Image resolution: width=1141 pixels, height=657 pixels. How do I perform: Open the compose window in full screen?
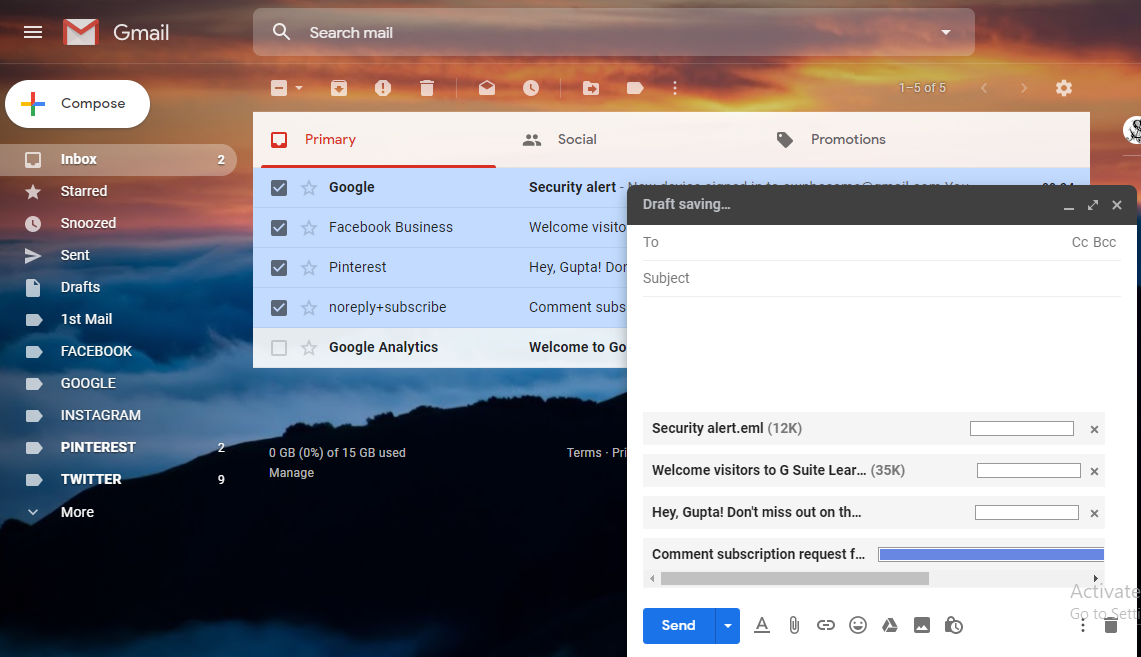(1092, 205)
